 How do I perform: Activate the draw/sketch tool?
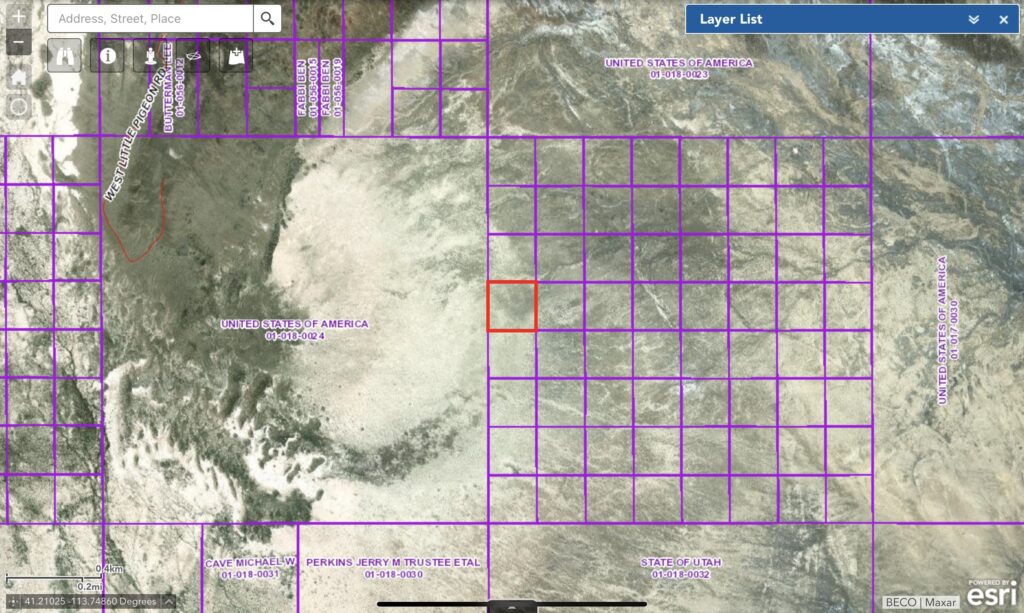pyautogui.click(x=192, y=56)
